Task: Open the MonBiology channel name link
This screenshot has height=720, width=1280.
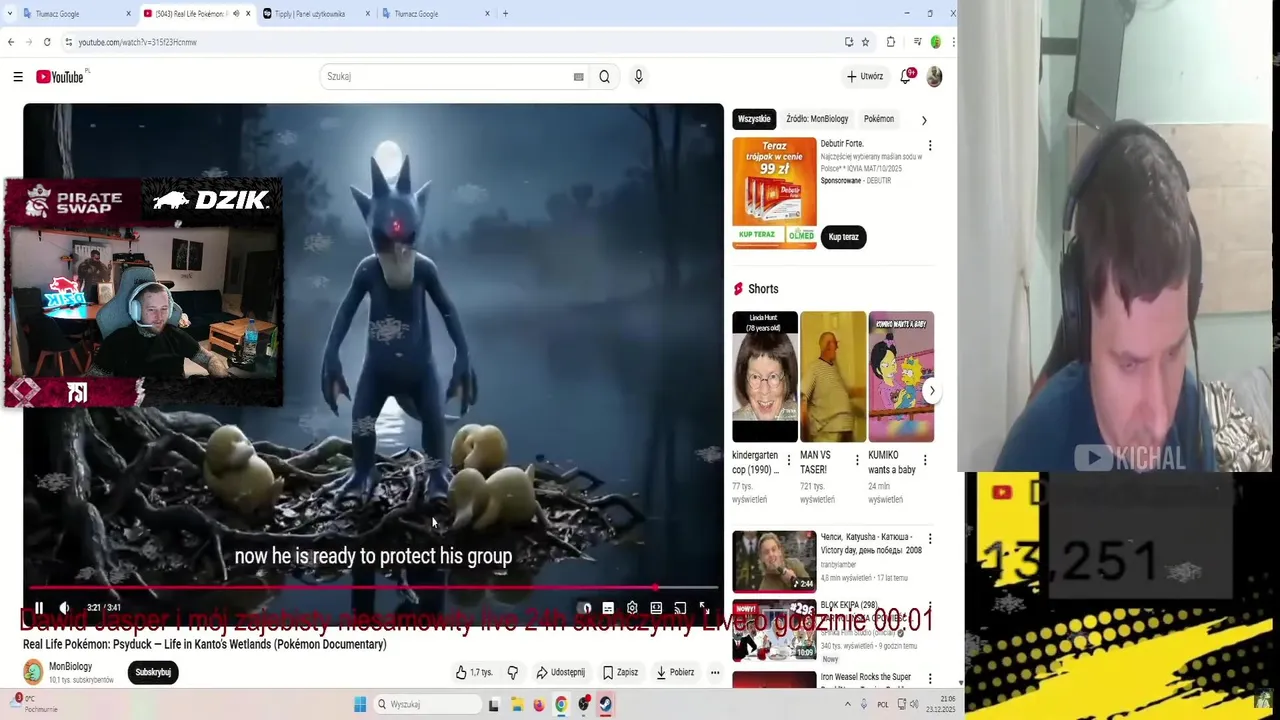Action: 70,666
